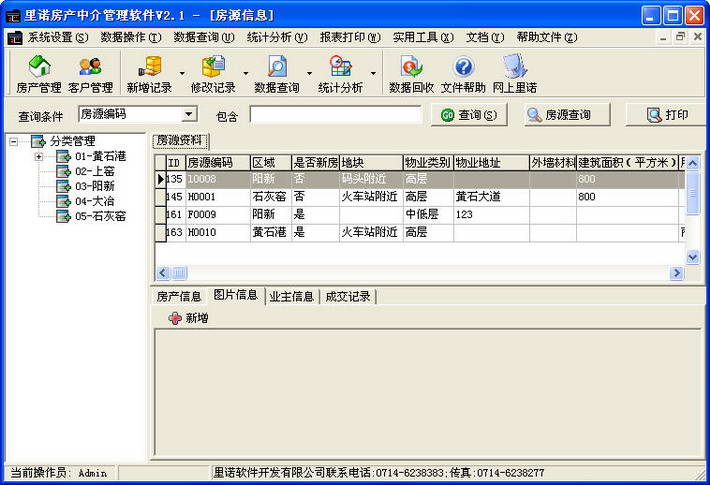This screenshot has height=485, width=710.
Task: Collapse the 分类管理 tree node
Action: (14, 142)
